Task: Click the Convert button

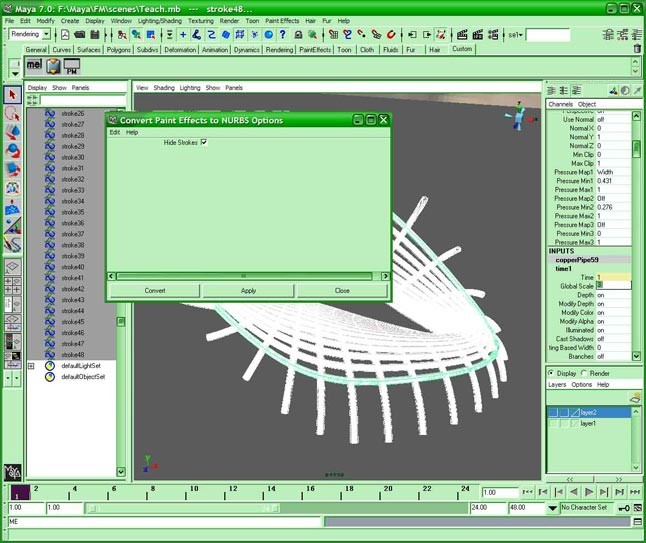Action: [155, 290]
